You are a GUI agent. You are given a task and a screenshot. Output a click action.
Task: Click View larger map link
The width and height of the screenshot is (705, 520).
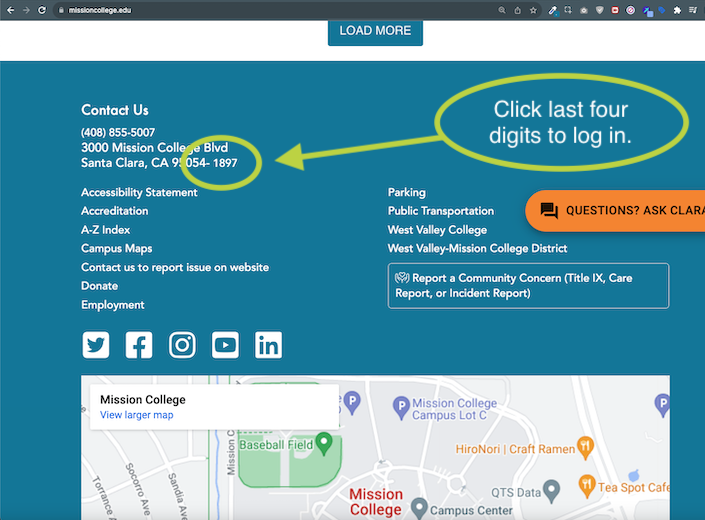tap(137, 415)
